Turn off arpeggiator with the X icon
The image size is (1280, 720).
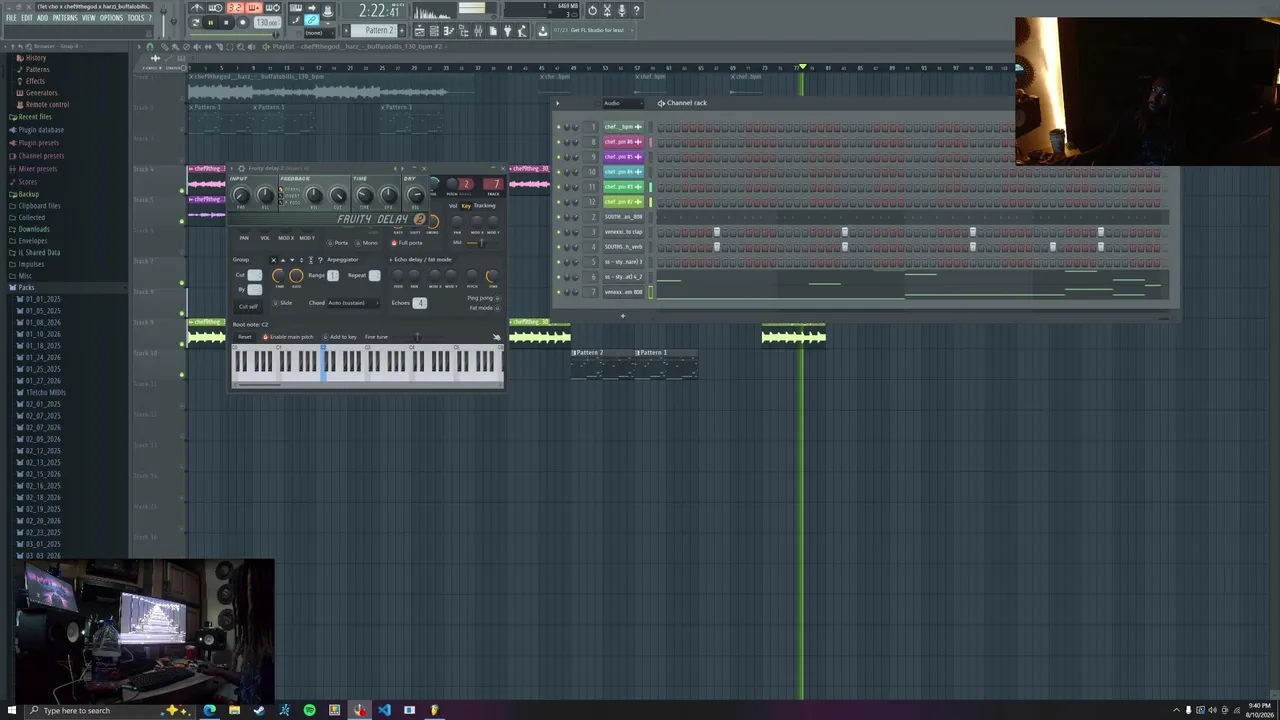point(273,260)
